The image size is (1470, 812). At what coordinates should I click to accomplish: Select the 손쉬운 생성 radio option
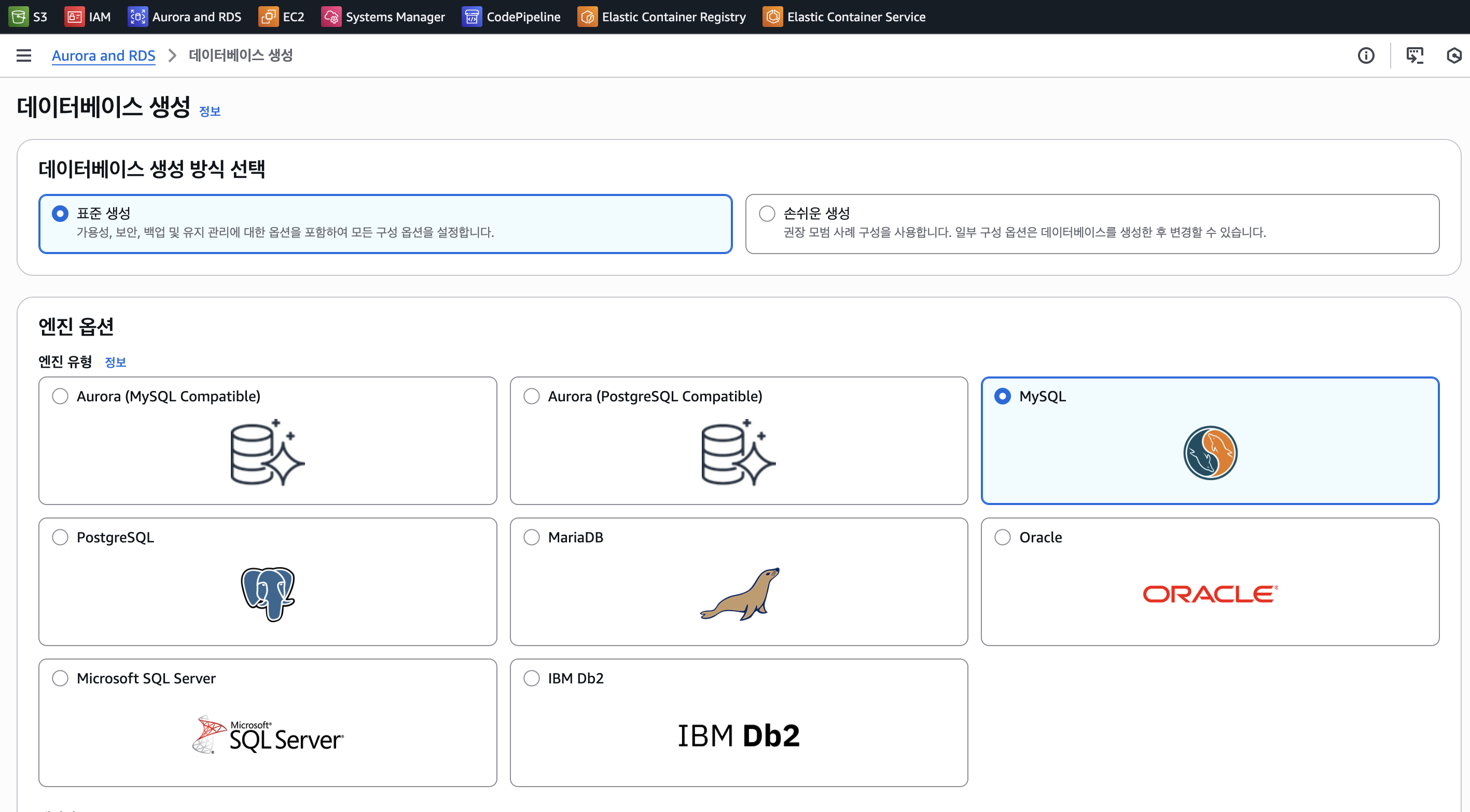tap(767, 214)
